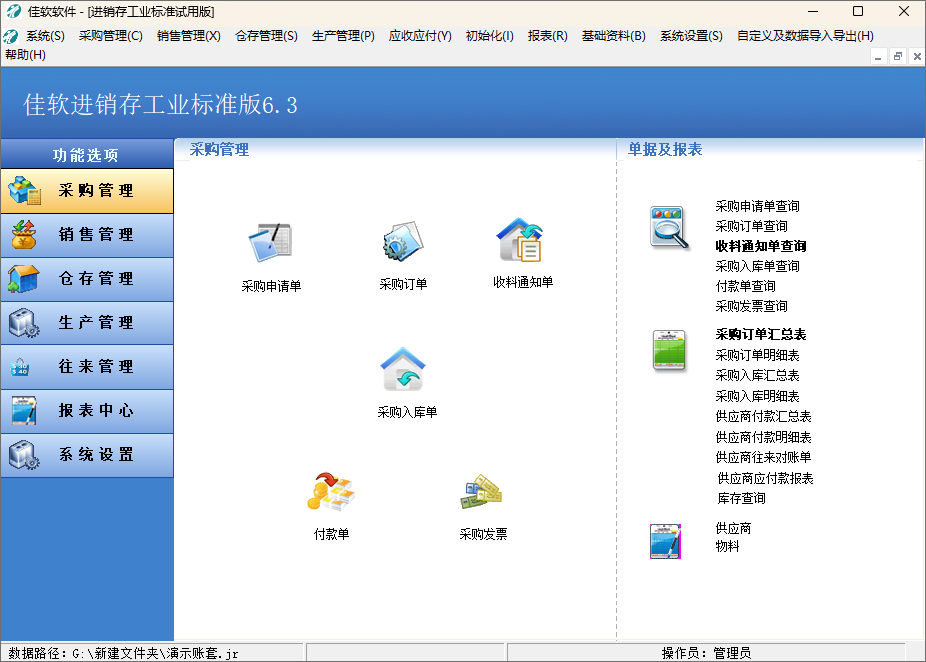Open the 采购入库单 house icon
This screenshot has height=662, width=926.
403,369
